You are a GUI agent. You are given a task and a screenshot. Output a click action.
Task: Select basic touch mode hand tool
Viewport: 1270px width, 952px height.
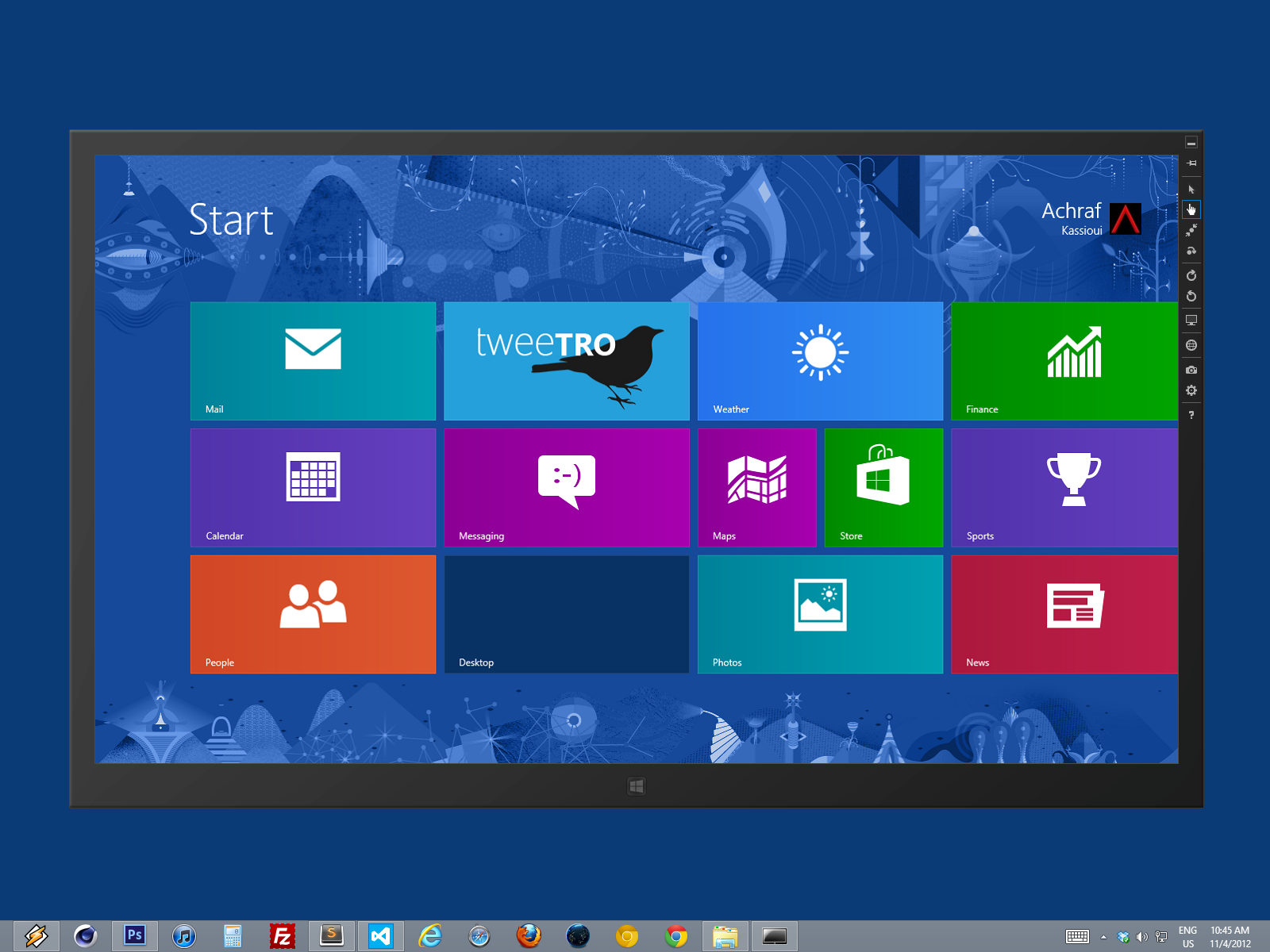coord(1191,209)
